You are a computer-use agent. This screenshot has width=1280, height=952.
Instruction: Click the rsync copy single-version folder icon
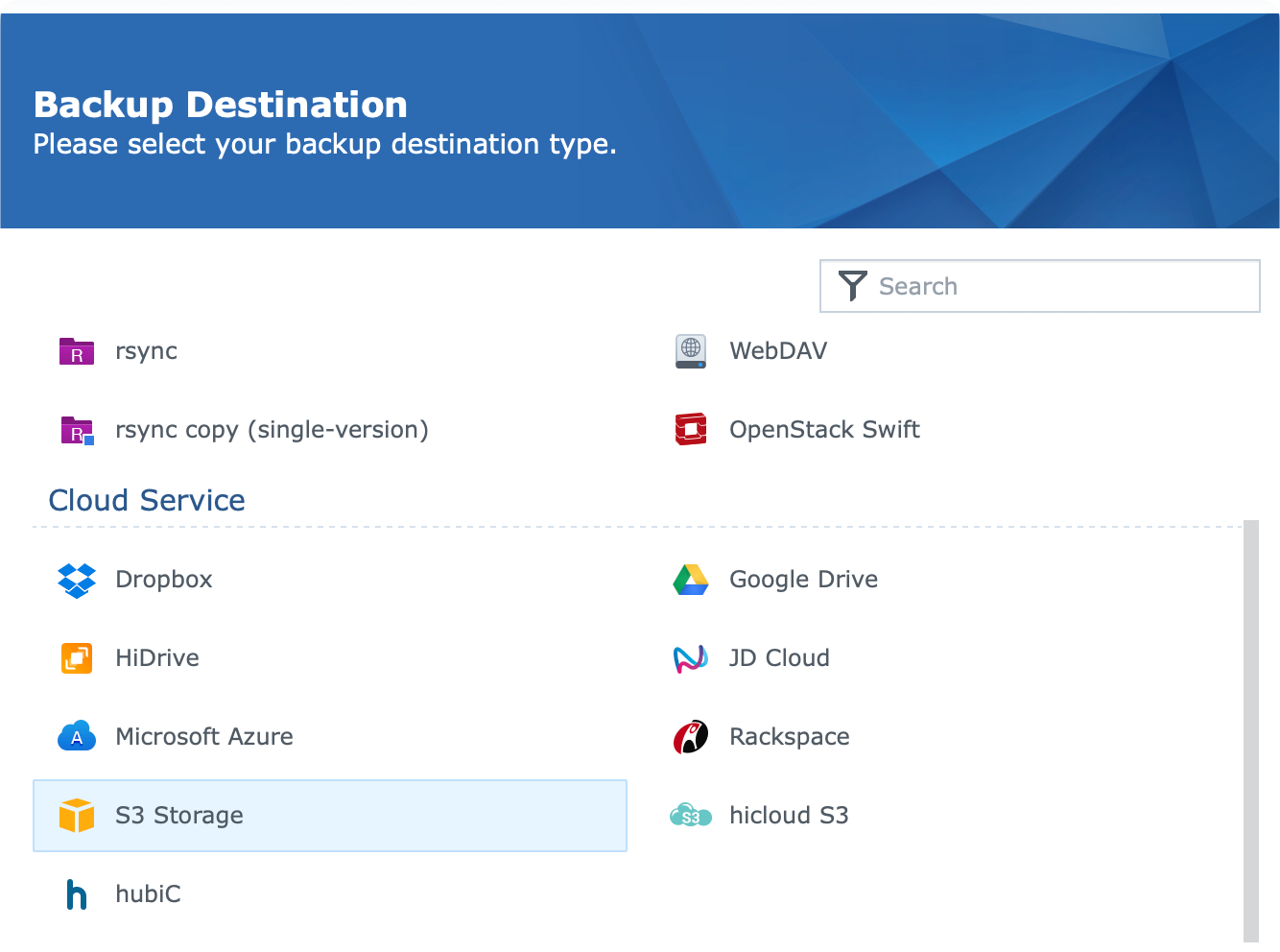coord(77,430)
